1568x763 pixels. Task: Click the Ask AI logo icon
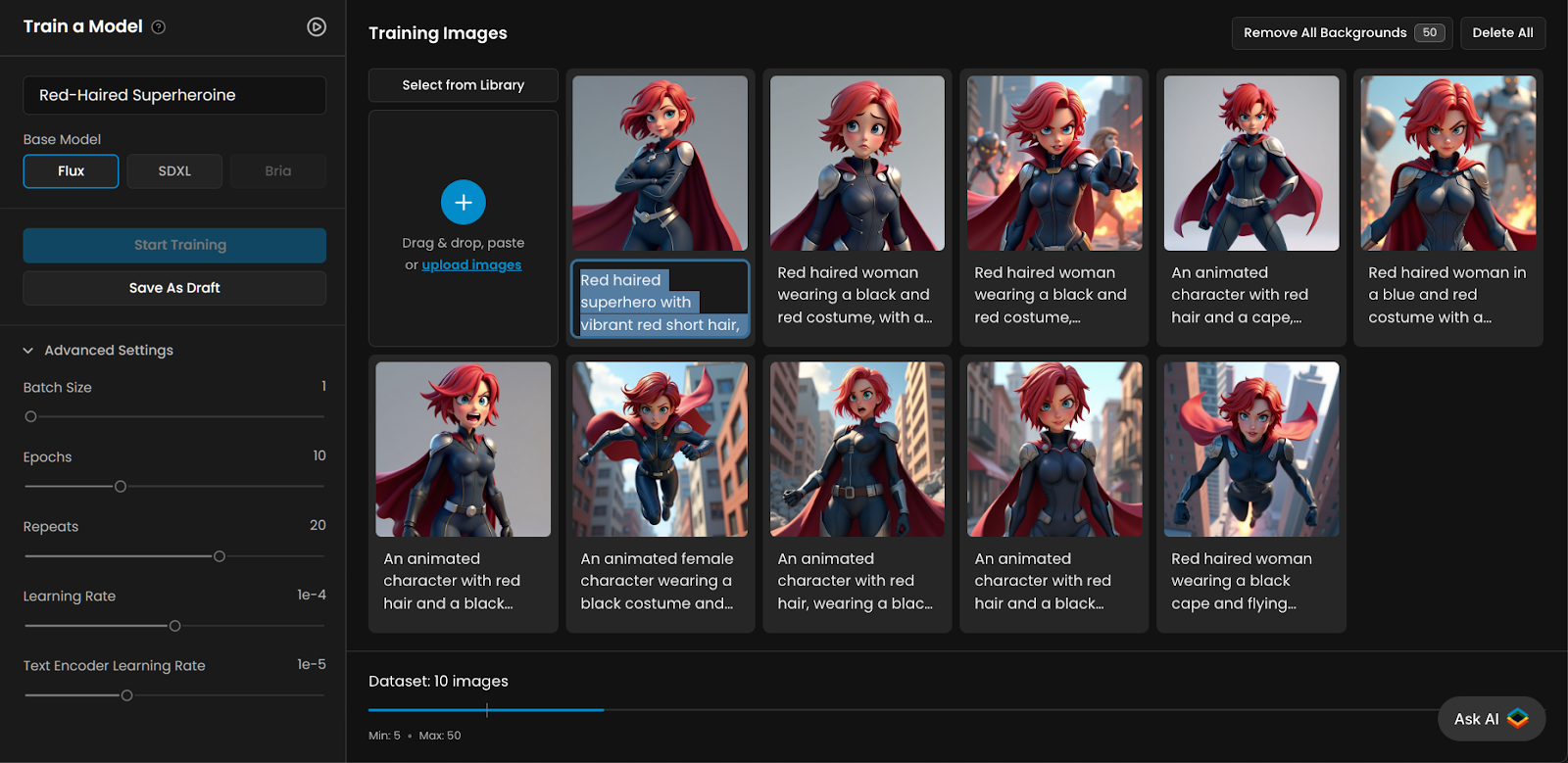(x=1518, y=719)
